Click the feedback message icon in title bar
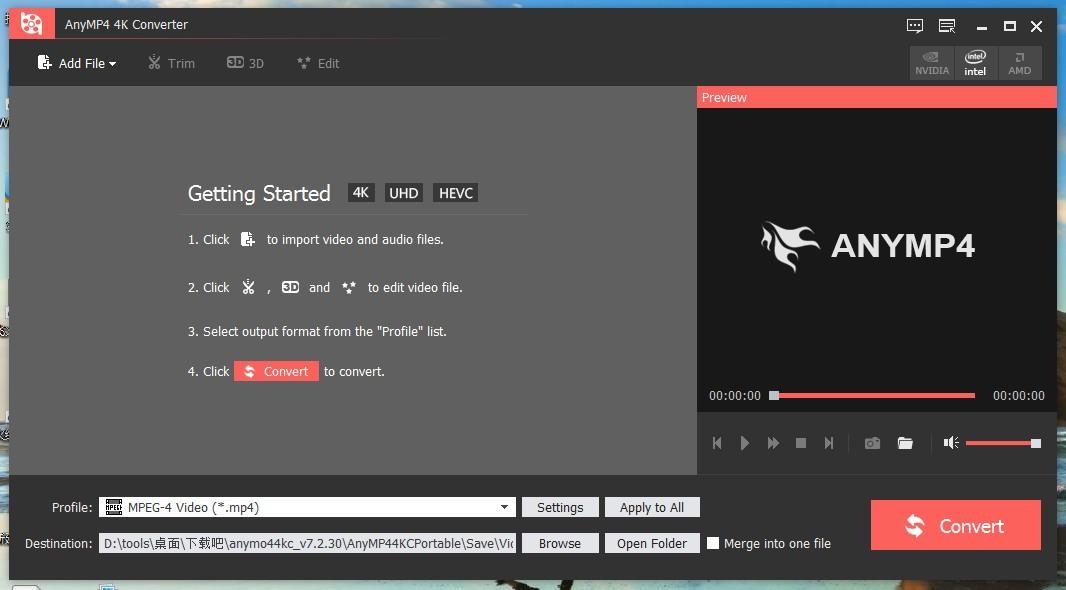 click(x=915, y=26)
